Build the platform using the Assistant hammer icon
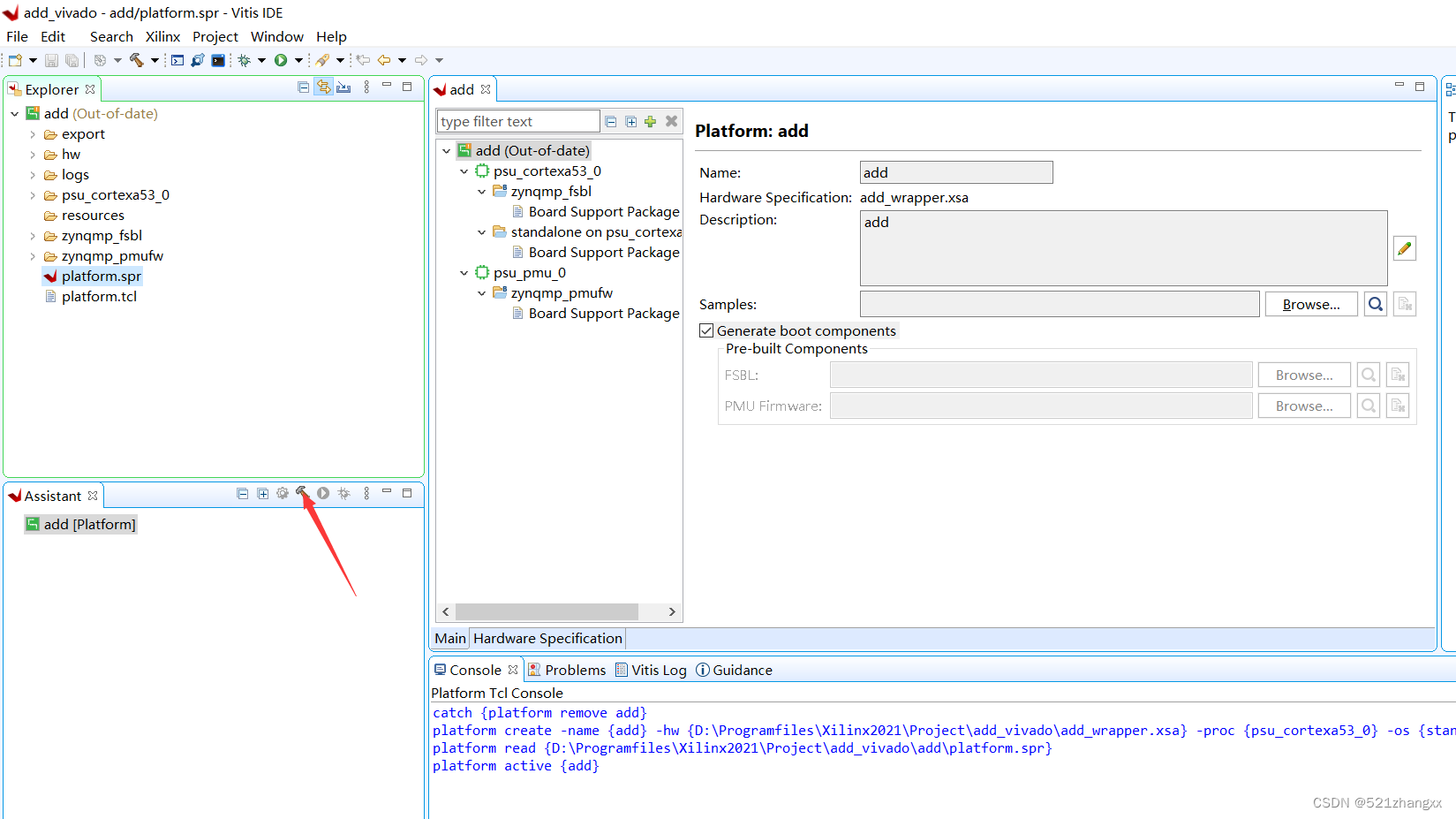Image resolution: width=1456 pixels, height=819 pixels. [x=304, y=493]
